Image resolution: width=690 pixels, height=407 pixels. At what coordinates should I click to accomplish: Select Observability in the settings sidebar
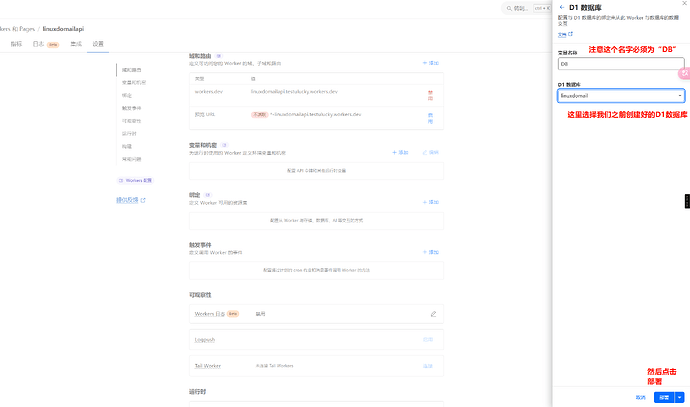132,121
